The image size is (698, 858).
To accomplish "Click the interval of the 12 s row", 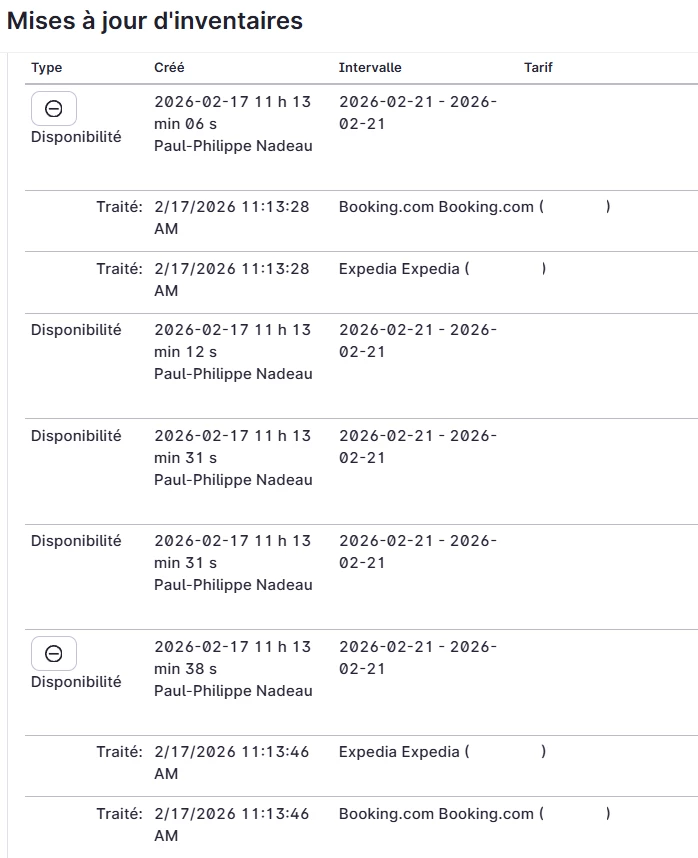I will 417,341.
